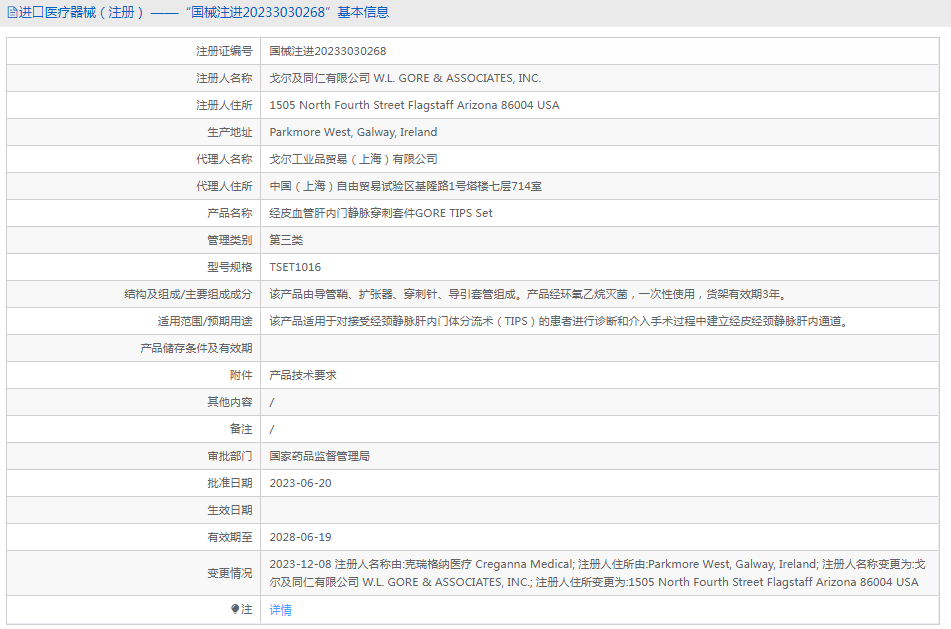Click the 注册人住所 label
This screenshot has width=951, height=629.
(x=224, y=105)
